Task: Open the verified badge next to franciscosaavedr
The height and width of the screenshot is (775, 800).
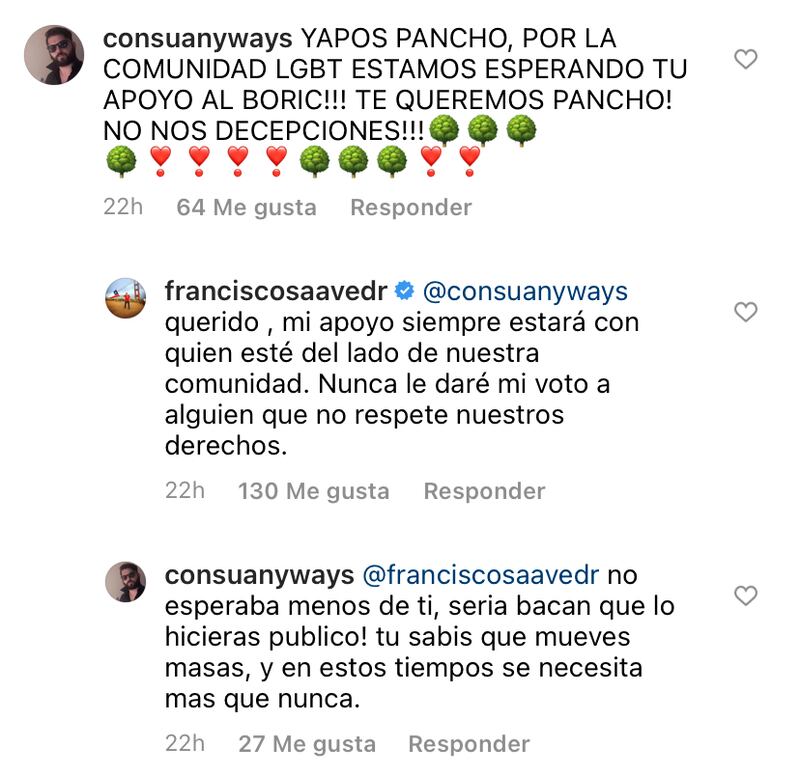Action: (x=405, y=291)
